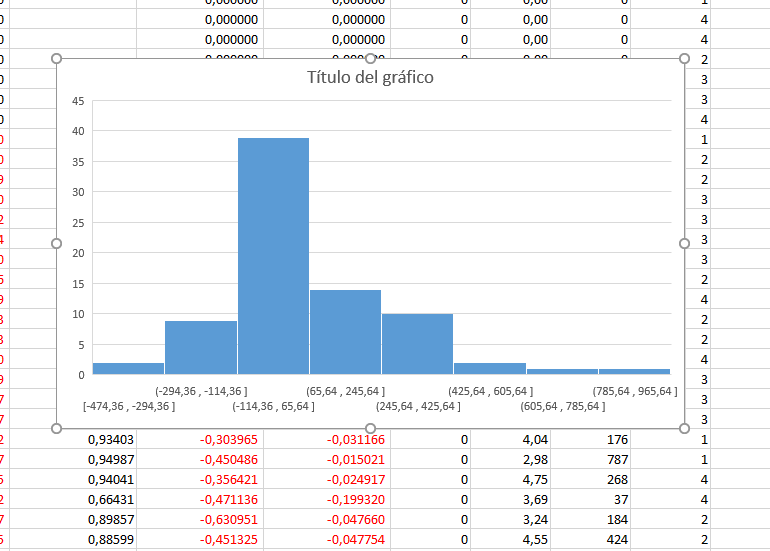The image size is (770, 551).
Task: Select the rightmost bar (785,64 , 965,64]
Action: coord(634,371)
